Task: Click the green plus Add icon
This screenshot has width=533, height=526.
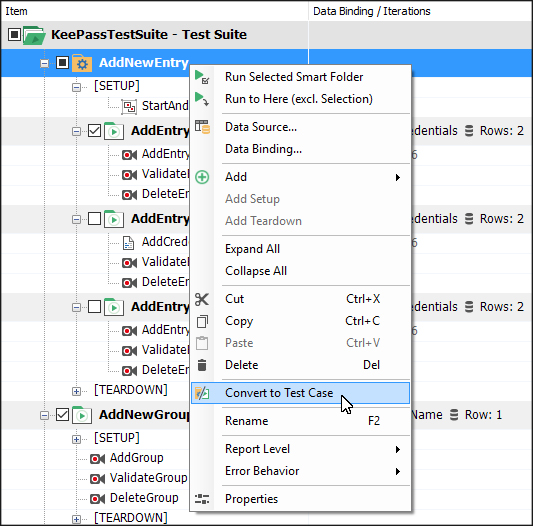Action: pyautogui.click(x=202, y=177)
